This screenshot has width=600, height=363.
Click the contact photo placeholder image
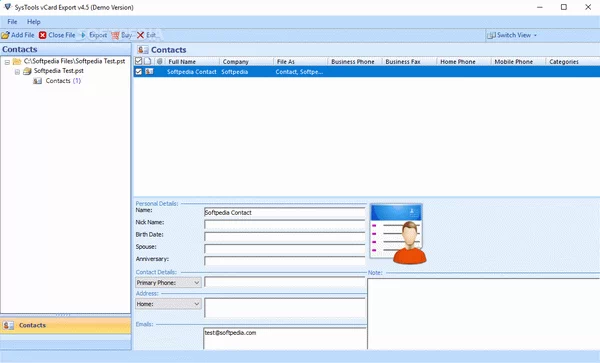tap(398, 234)
